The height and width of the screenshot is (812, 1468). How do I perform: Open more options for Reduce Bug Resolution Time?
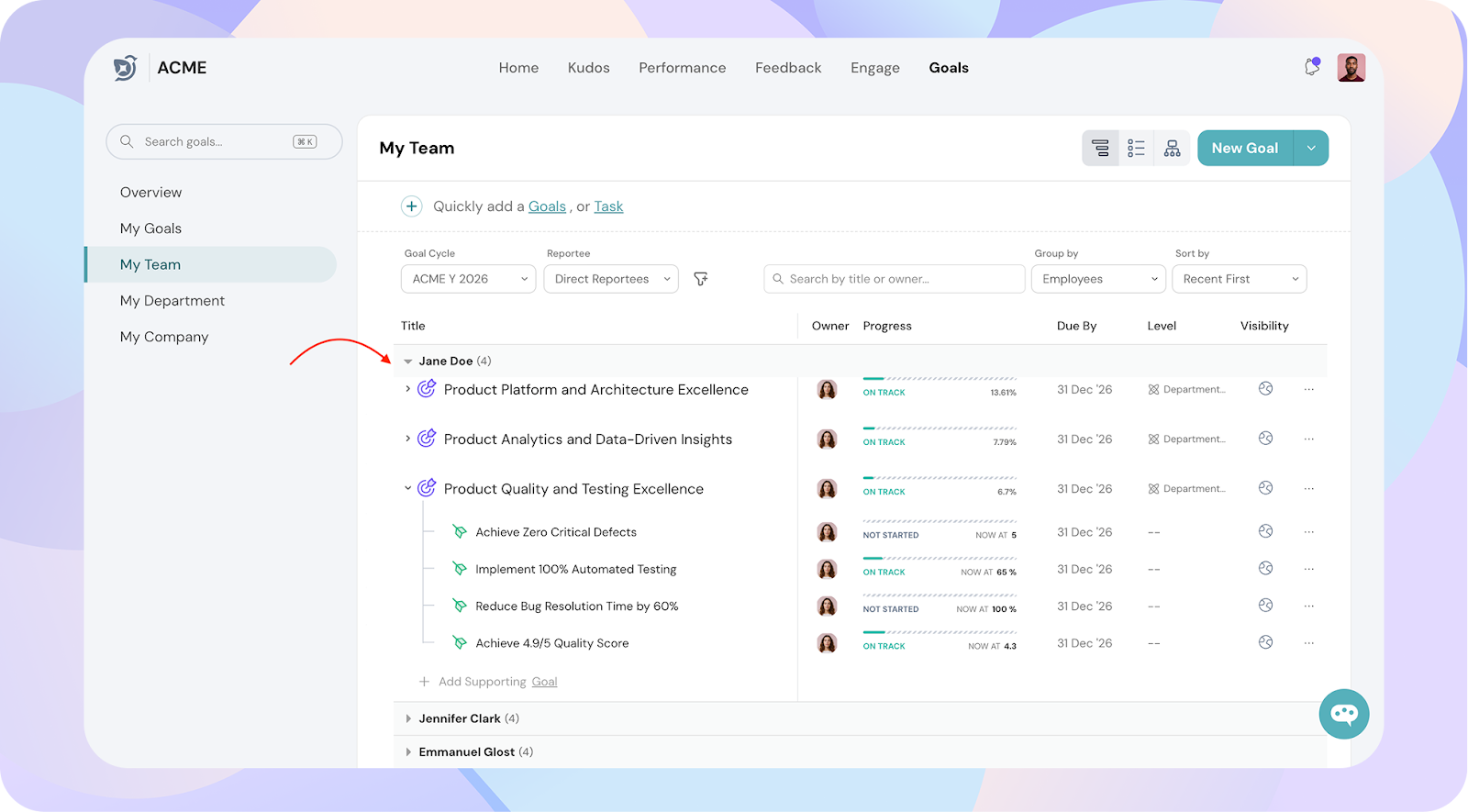click(x=1309, y=606)
